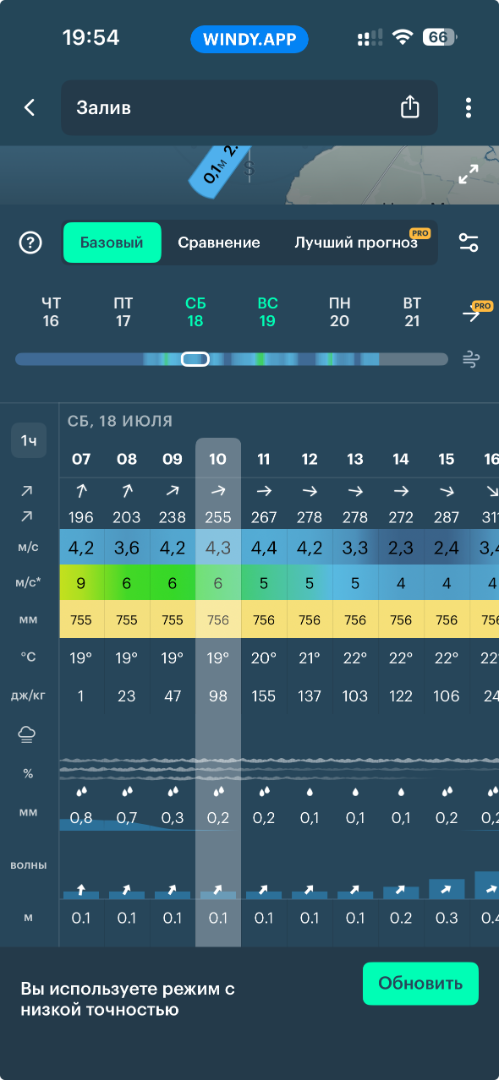Image resolution: width=499 pixels, height=1080 pixels.
Task: Open forecast settings sliders icon
Action: click(x=469, y=242)
